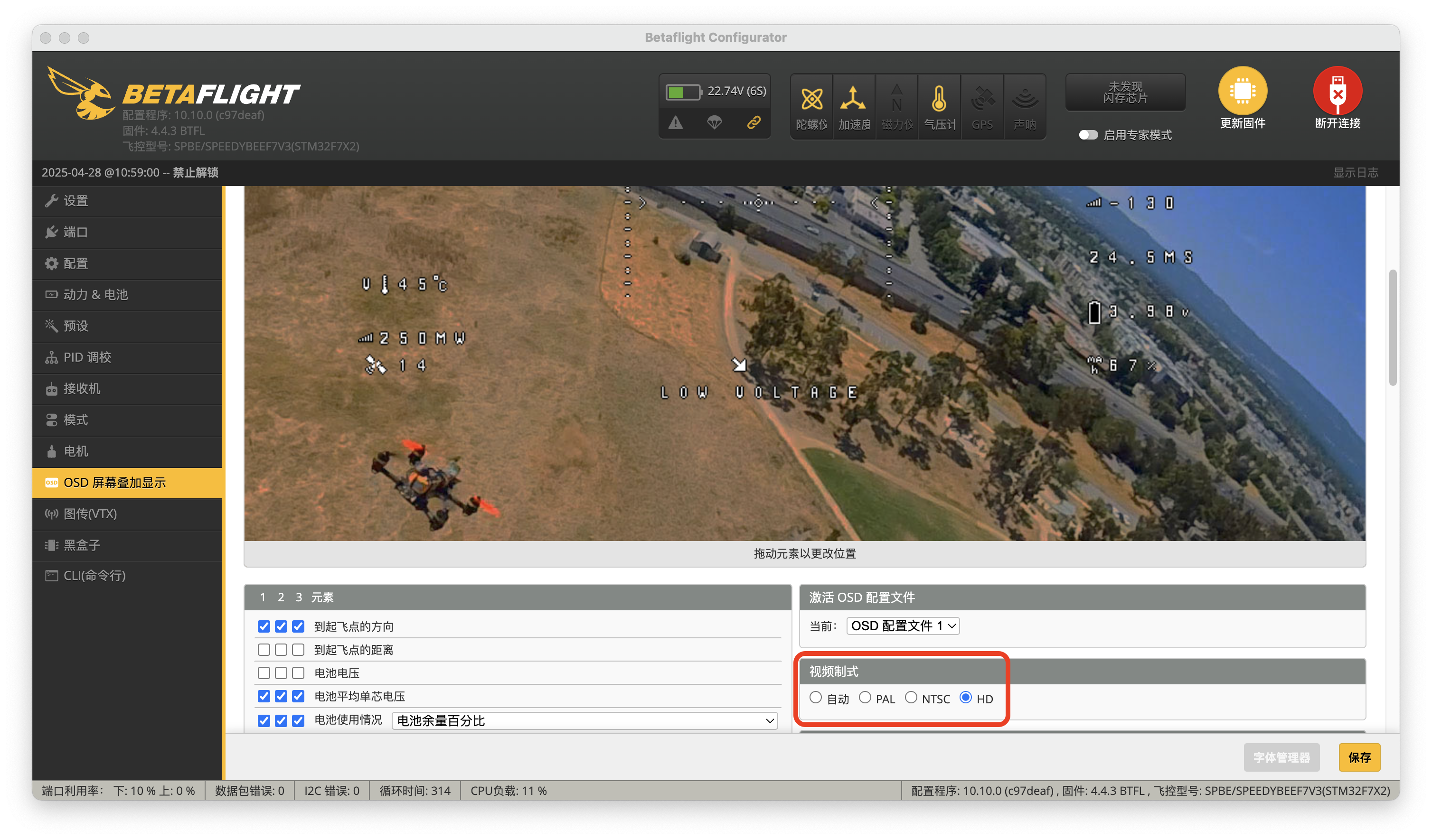Click the link chain icon under battery
The height and width of the screenshot is (840, 1432).
coord(754,122)
